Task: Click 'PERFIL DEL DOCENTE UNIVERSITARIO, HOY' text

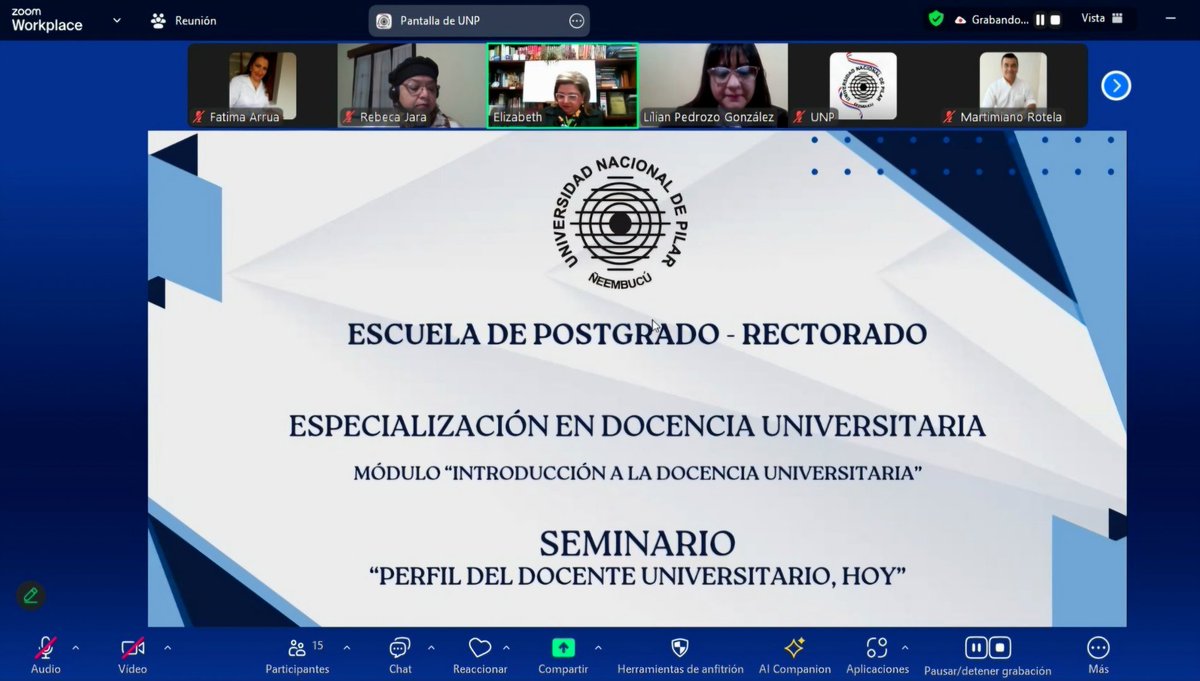Action: click(x=637, y=576)
